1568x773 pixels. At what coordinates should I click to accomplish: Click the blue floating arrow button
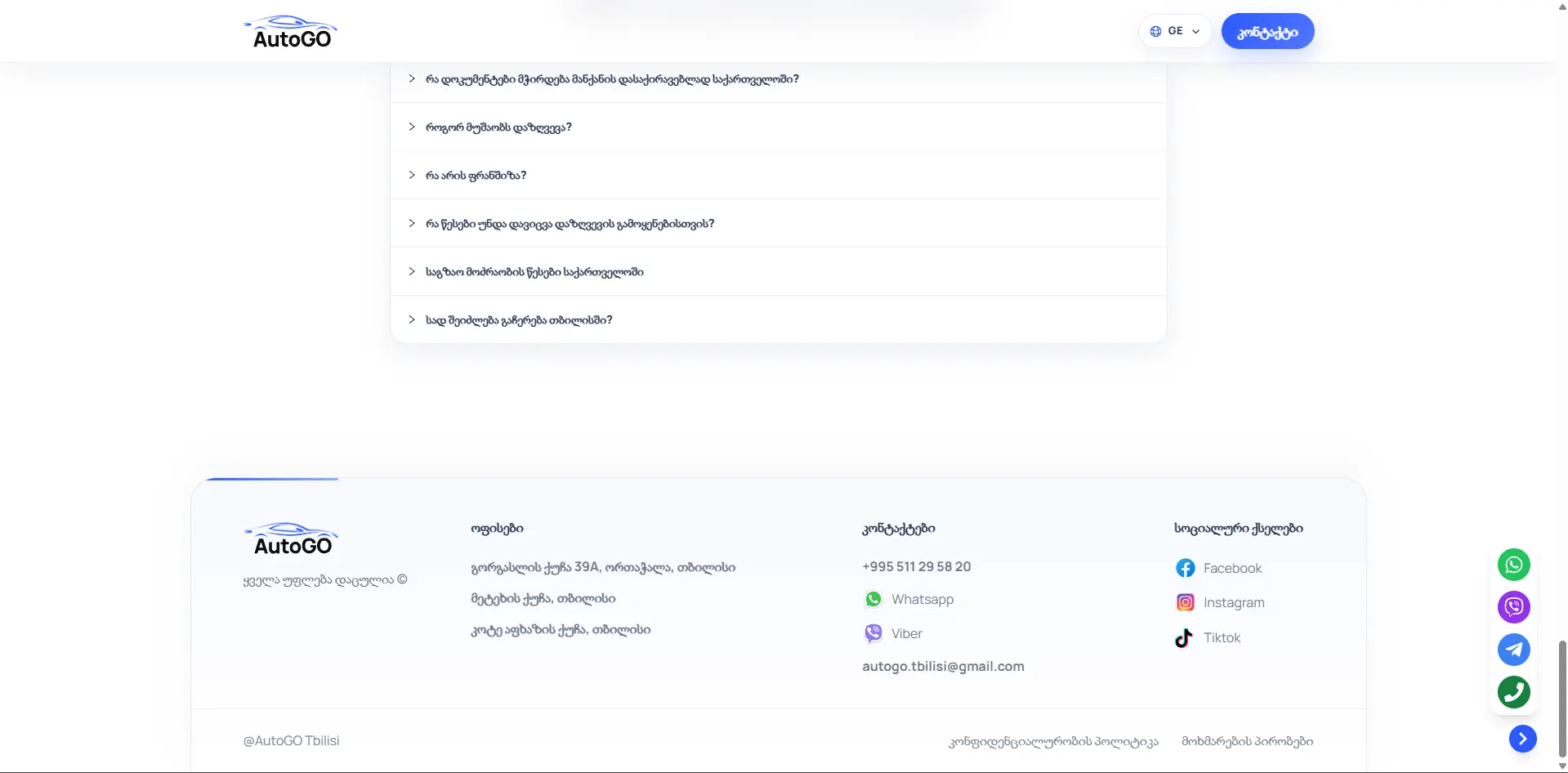coord(1522,739)
